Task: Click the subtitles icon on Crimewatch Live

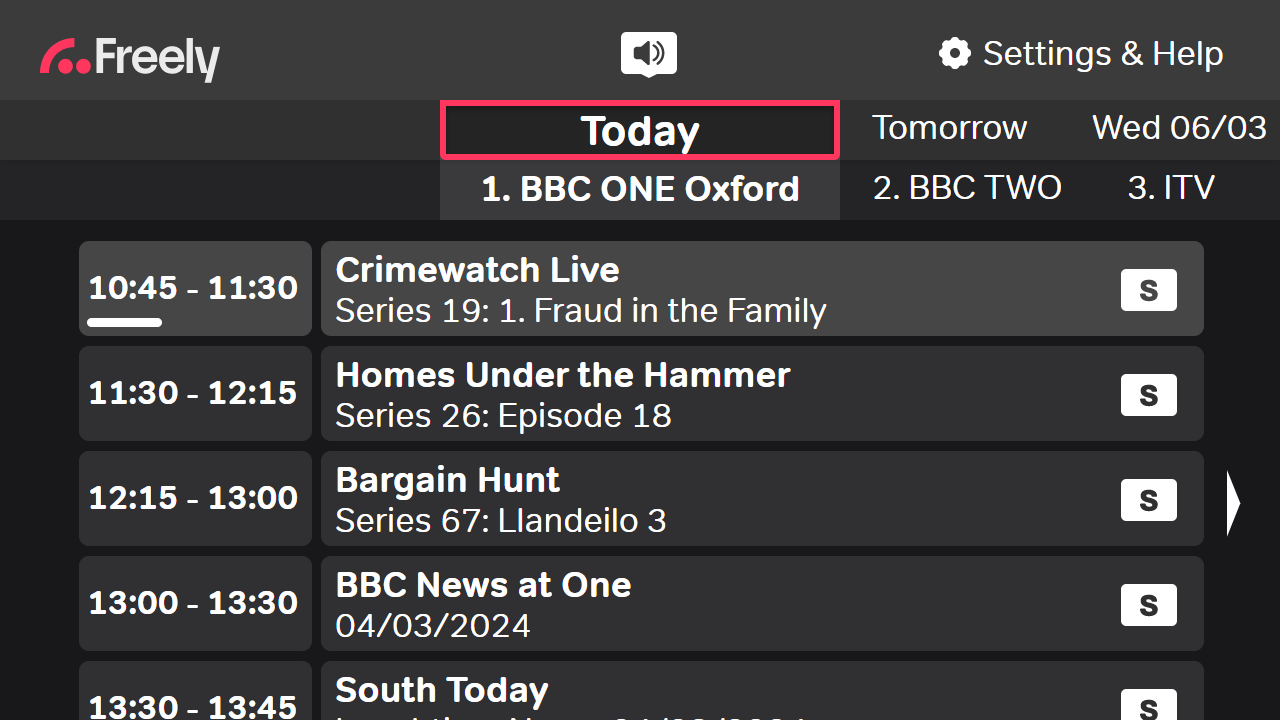Action: pos(1148,289)
